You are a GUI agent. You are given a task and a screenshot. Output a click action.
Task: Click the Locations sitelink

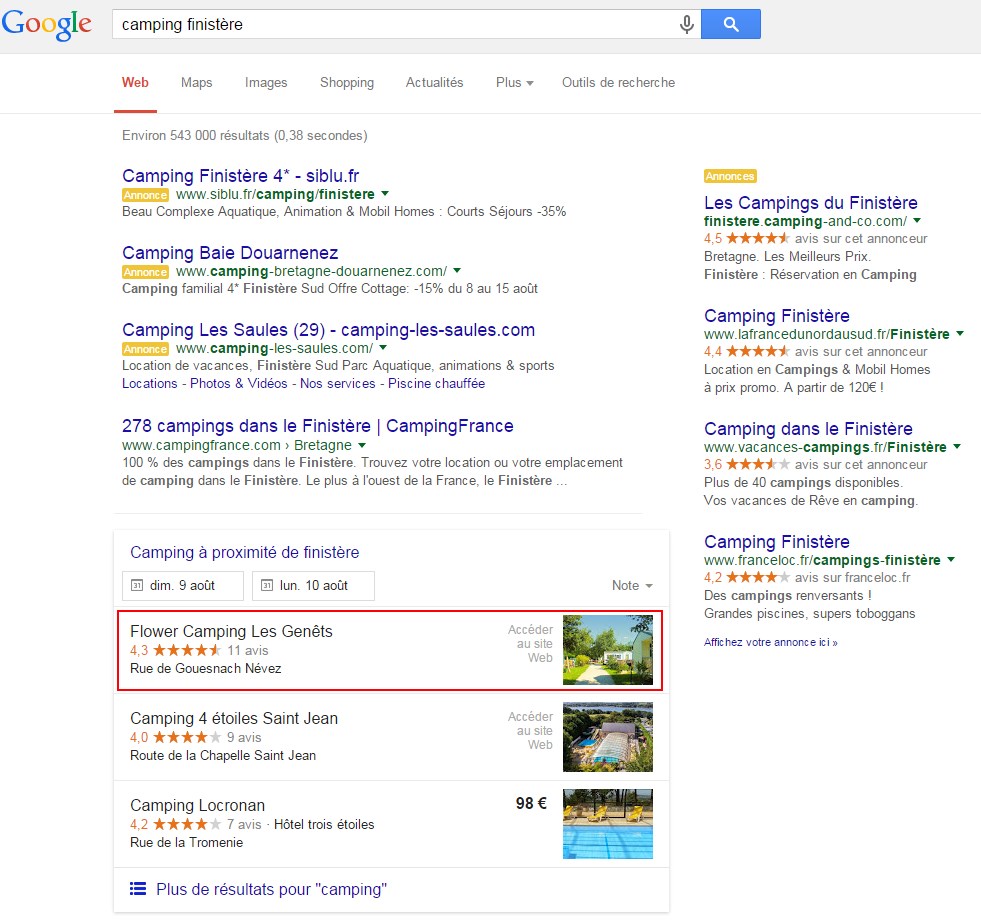[150, 383]
